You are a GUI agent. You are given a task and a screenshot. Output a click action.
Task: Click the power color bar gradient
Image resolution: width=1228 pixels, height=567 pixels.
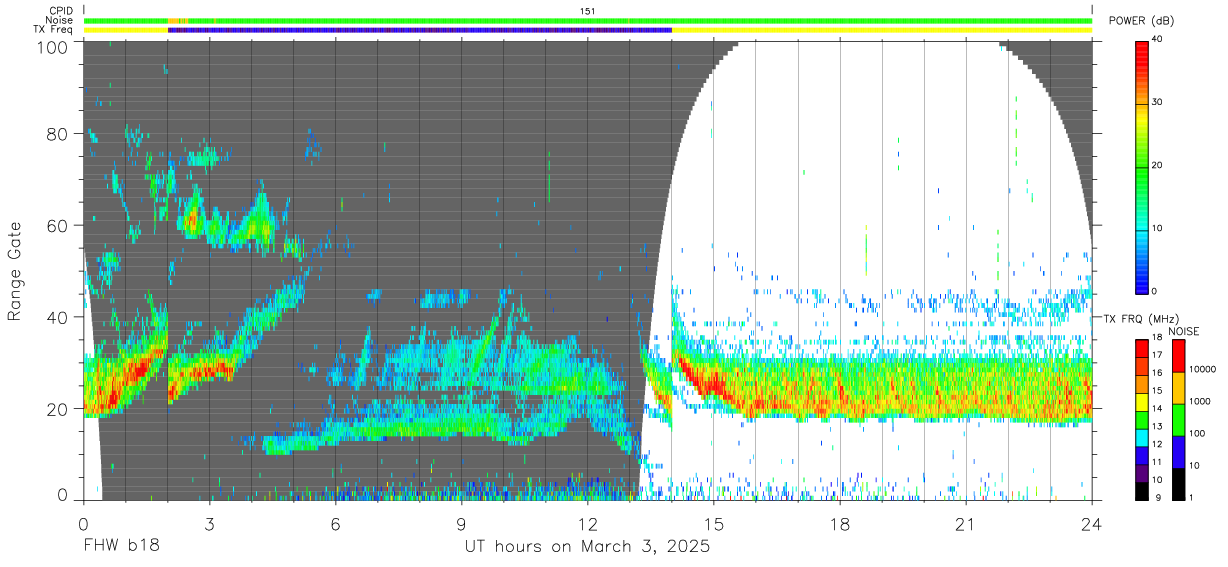click(1143, 166)
